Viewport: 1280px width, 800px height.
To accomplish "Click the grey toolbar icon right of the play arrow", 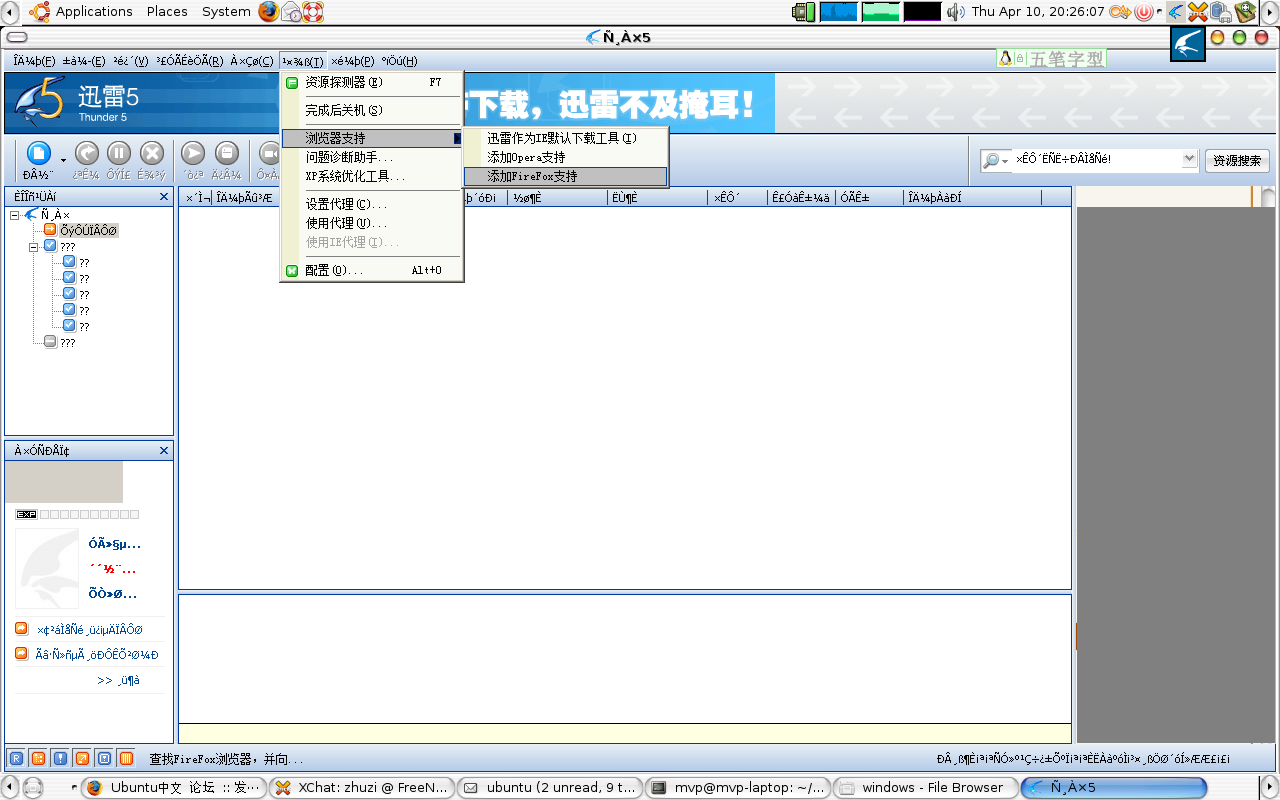I will 227,153.
